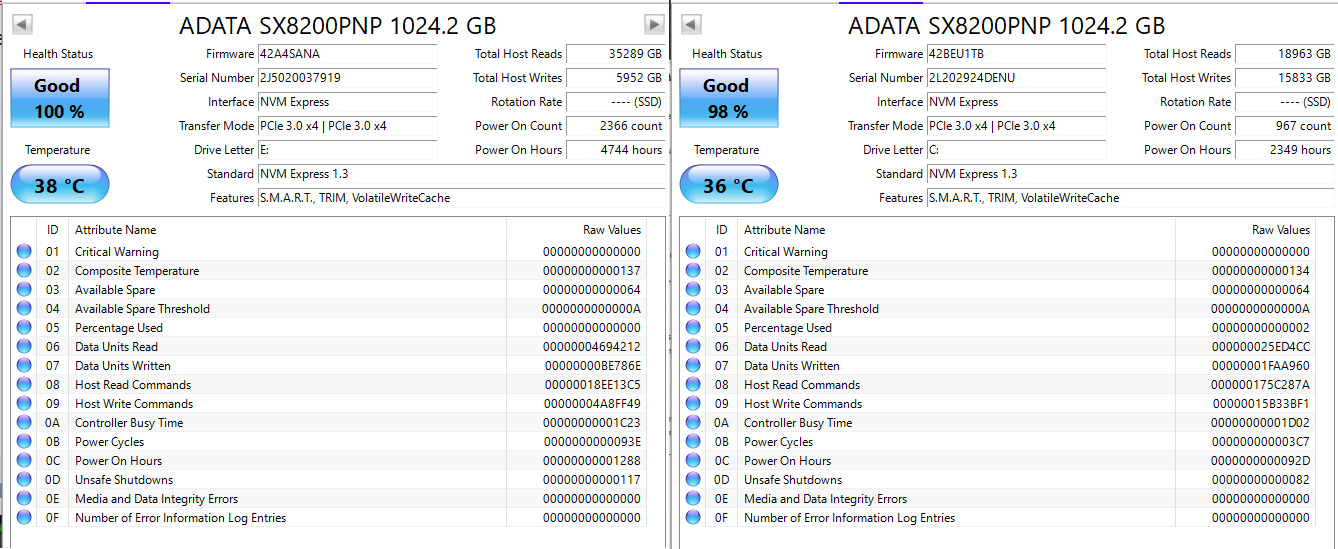
Task: Click Power On Hours value 4744 hours
Action: (x=616, y=150)
